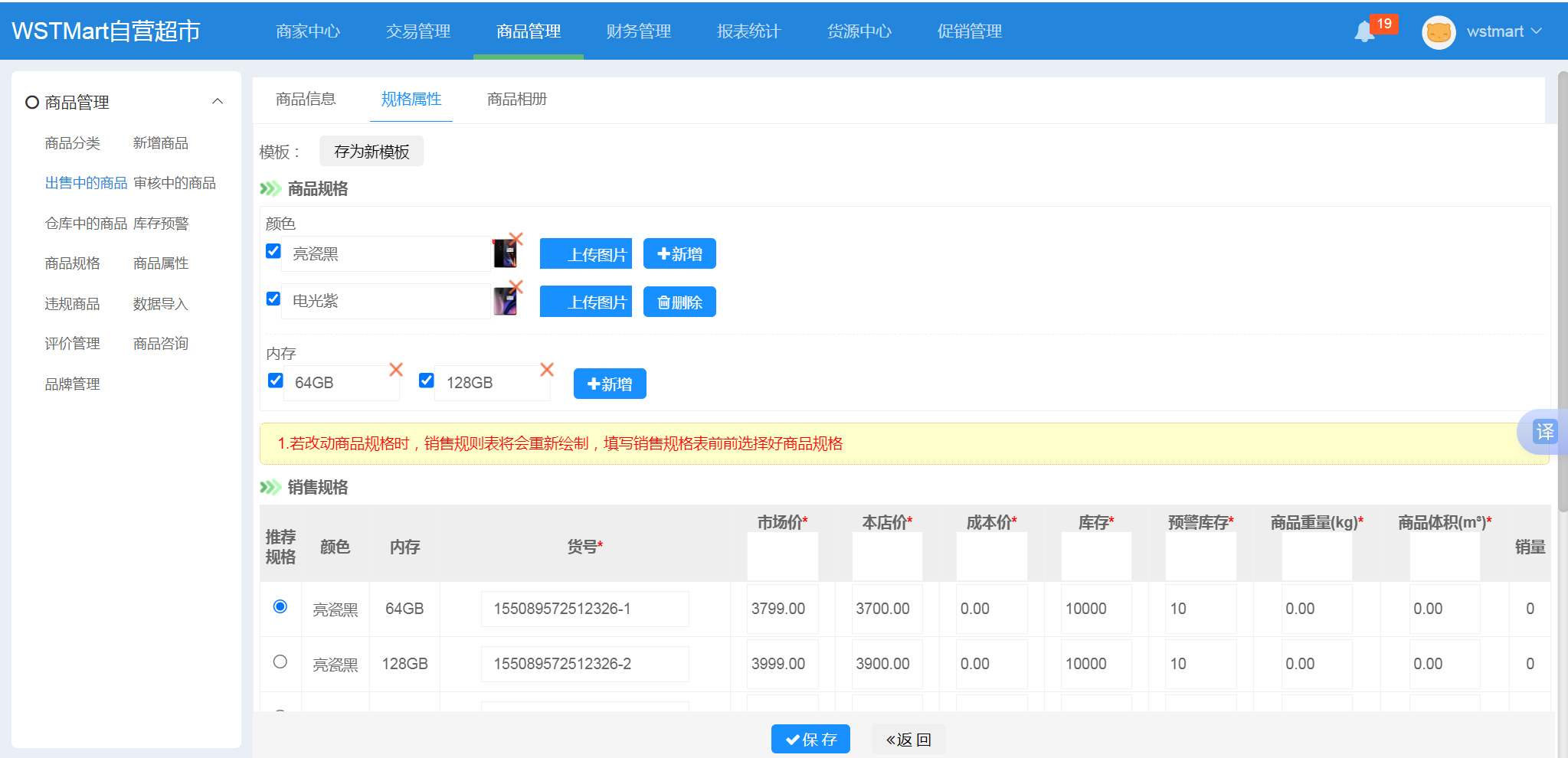
Task: Click the wstmart user avatar
Action: [1438, 32]
